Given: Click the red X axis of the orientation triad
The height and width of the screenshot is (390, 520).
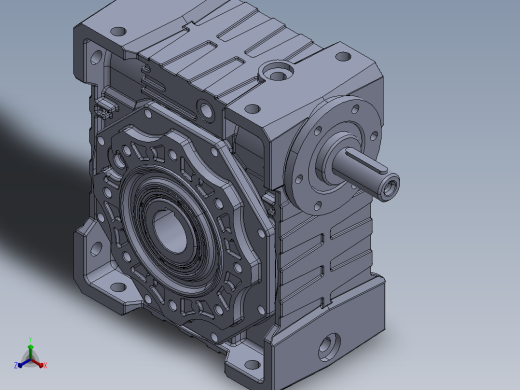Looking at the screenshot, I should (39, 363).
